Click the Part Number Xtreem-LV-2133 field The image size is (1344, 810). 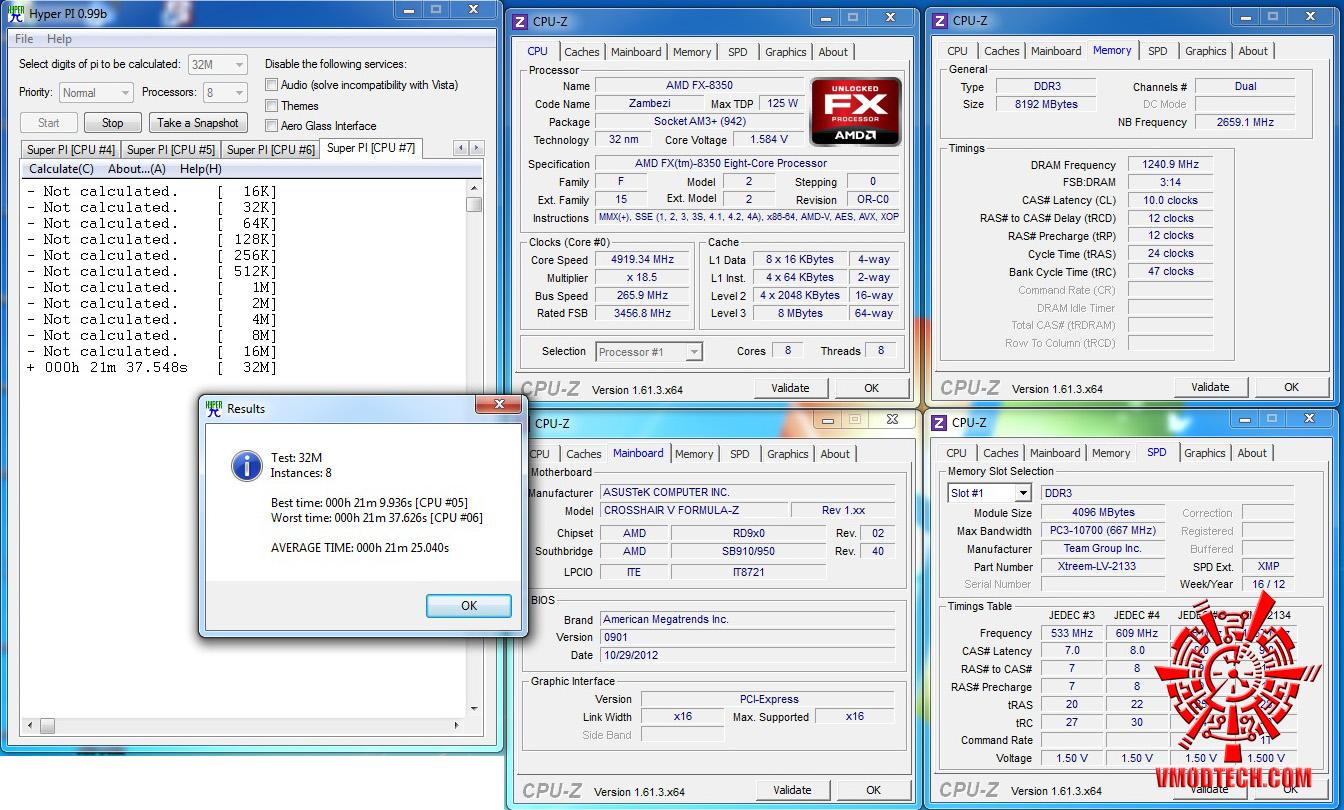click(x=1101, y=566)
